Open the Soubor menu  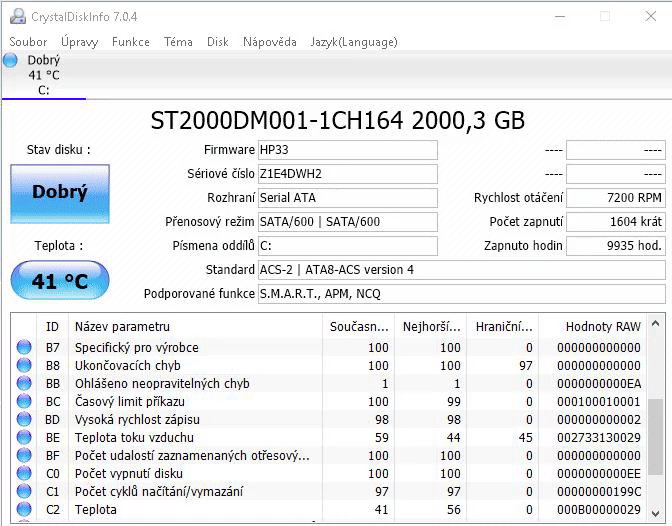point(28,42)
